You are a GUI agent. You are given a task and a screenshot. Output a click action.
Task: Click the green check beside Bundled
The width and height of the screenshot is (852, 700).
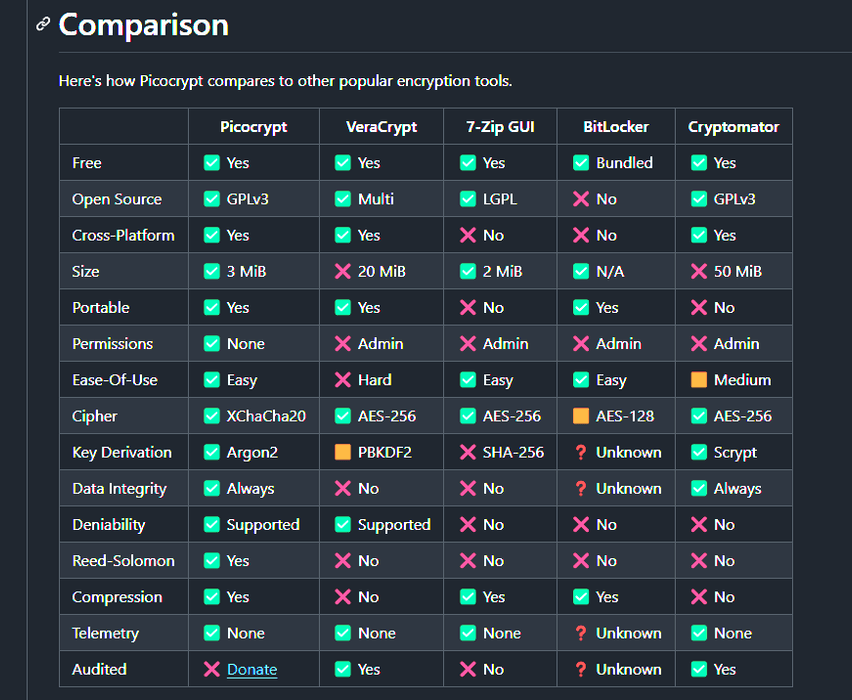click(x=581, y=162)
